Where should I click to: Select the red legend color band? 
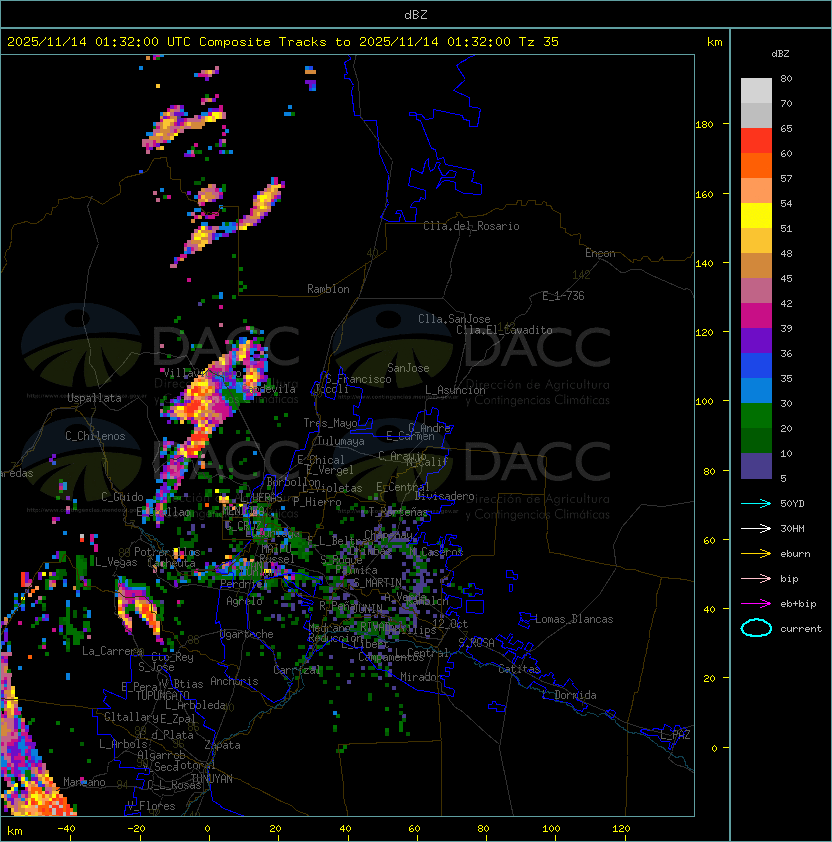click(756, 141)
